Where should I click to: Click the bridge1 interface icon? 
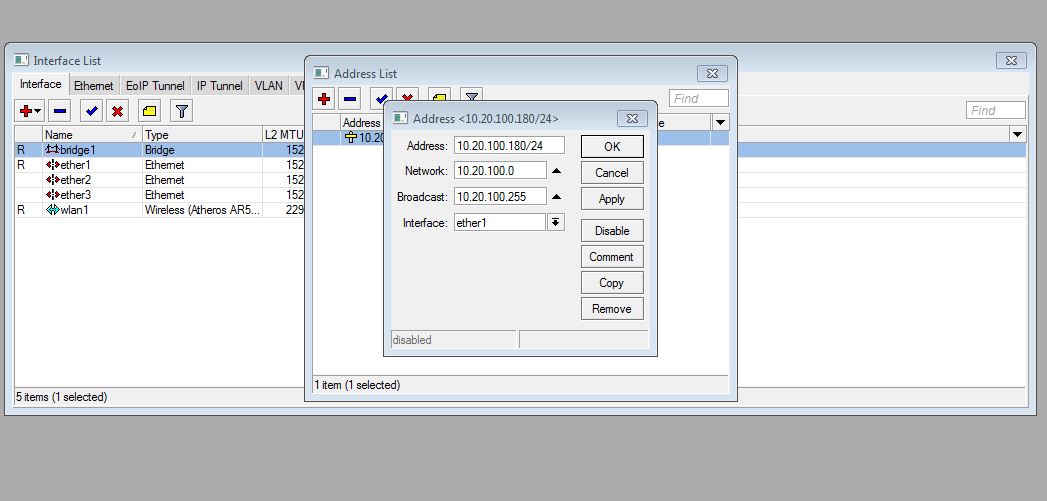click(x=52, y=150)
